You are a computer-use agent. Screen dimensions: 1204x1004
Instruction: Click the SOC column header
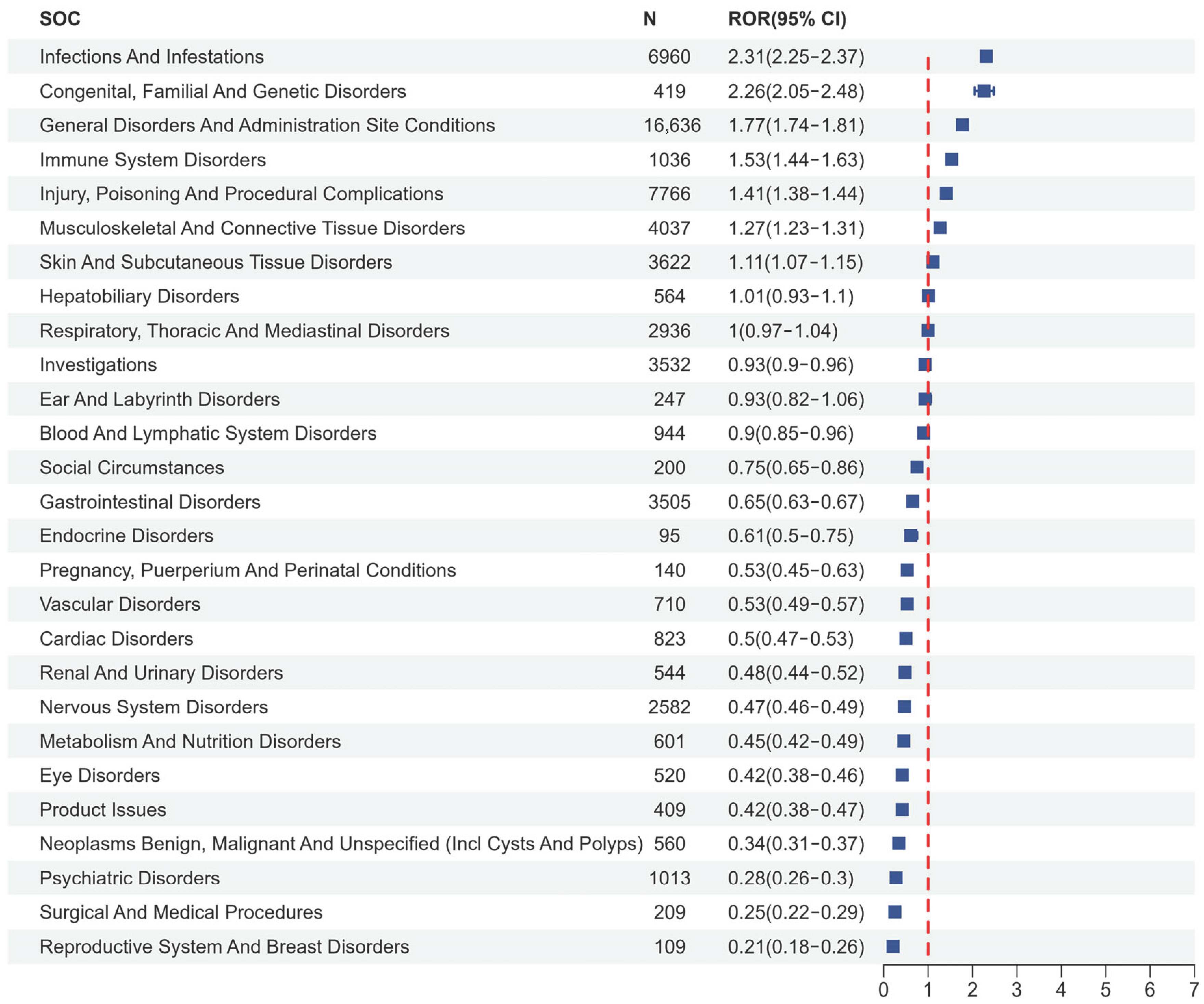[60, 19]
